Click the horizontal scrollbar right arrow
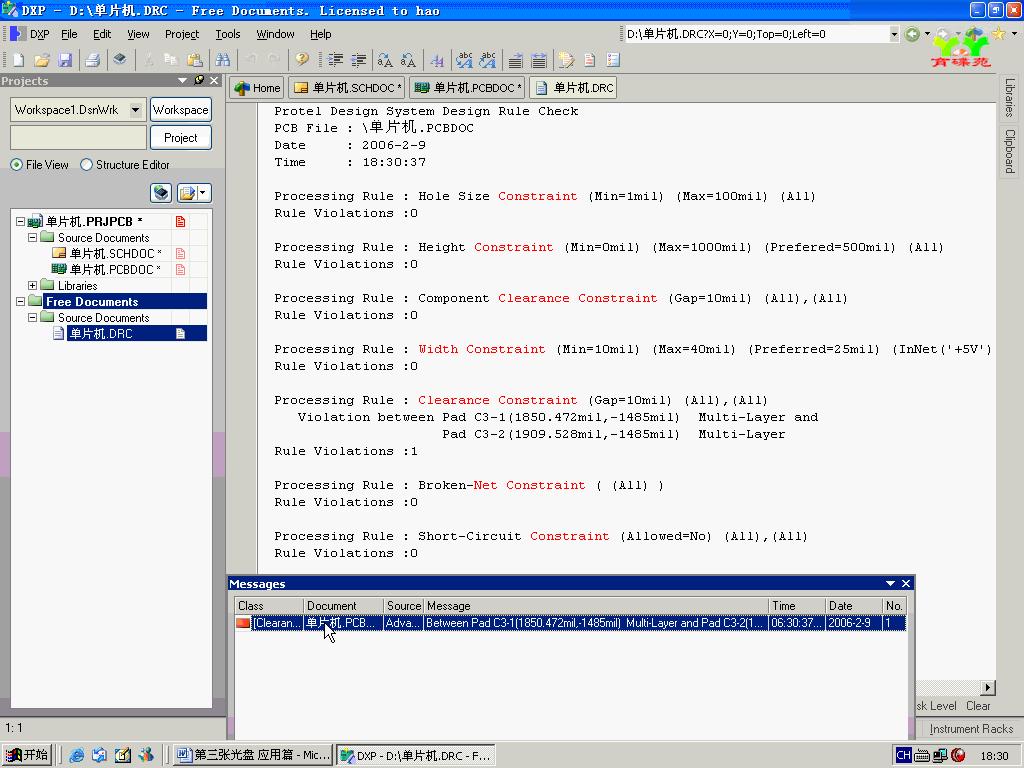Screen dimensions: 1024x768 [987, 688]
